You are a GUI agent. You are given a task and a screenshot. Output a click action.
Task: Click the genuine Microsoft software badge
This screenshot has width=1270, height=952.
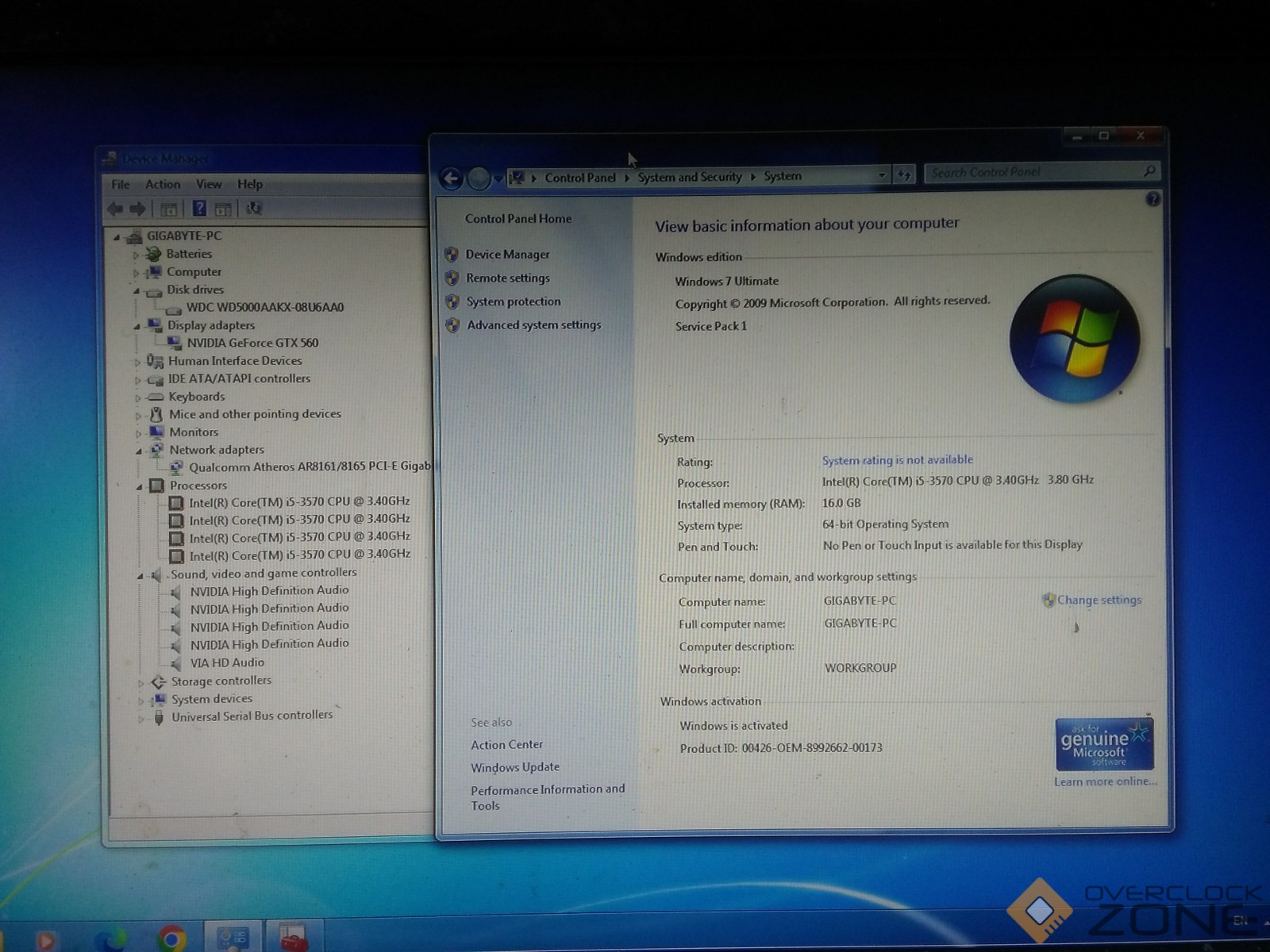[x=1104, y=744]
